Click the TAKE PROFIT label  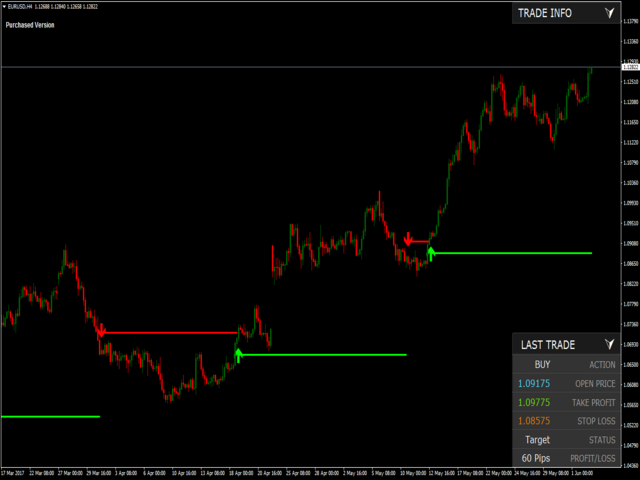pos(593,403)
